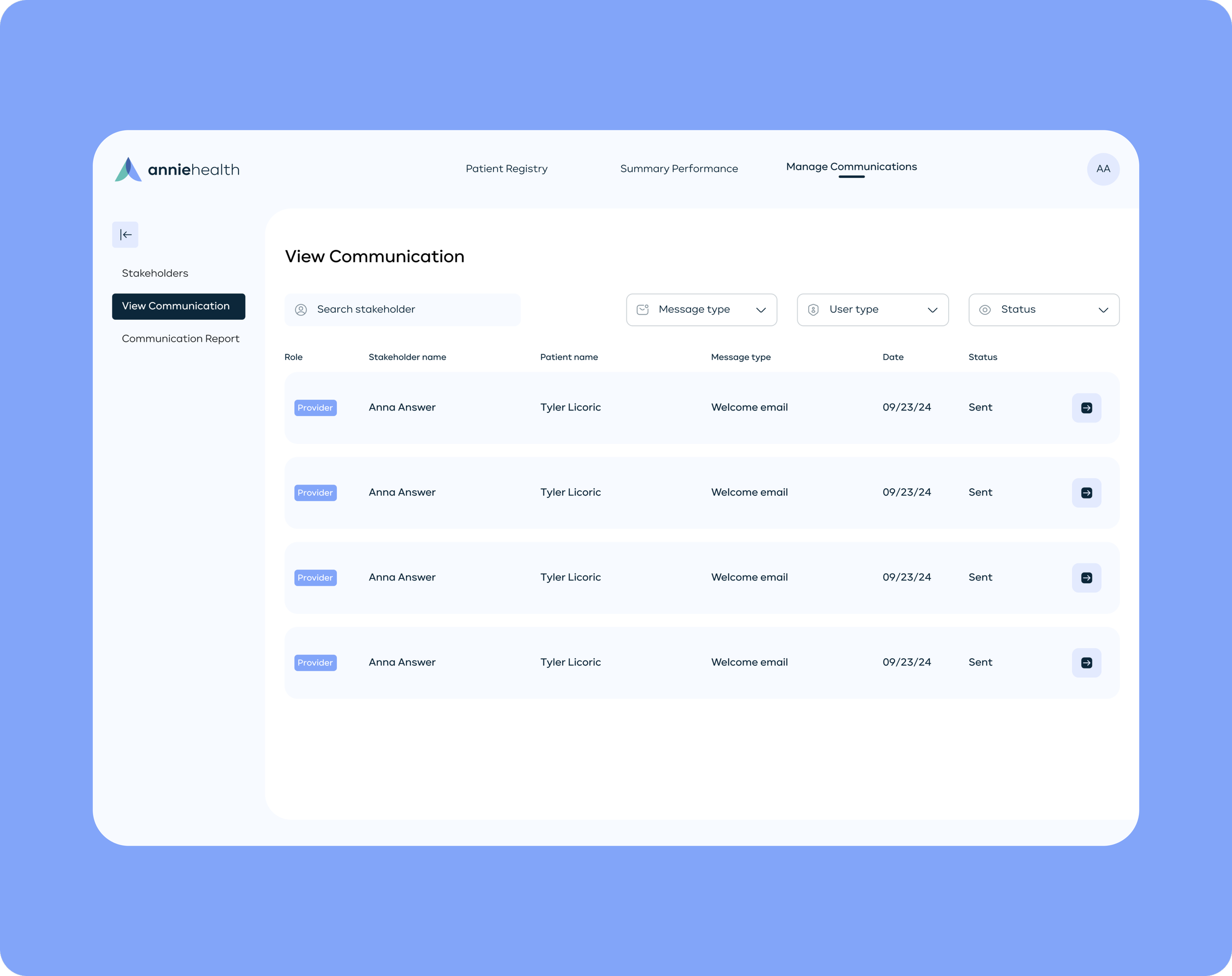Collapse the sidebar with the arrow icon

(125, 235)
